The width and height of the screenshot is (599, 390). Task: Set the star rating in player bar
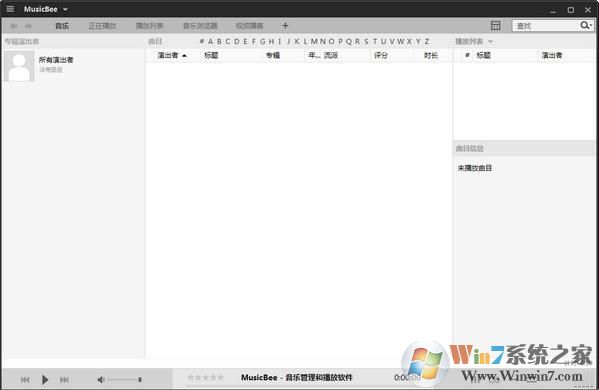coord(206,377)
